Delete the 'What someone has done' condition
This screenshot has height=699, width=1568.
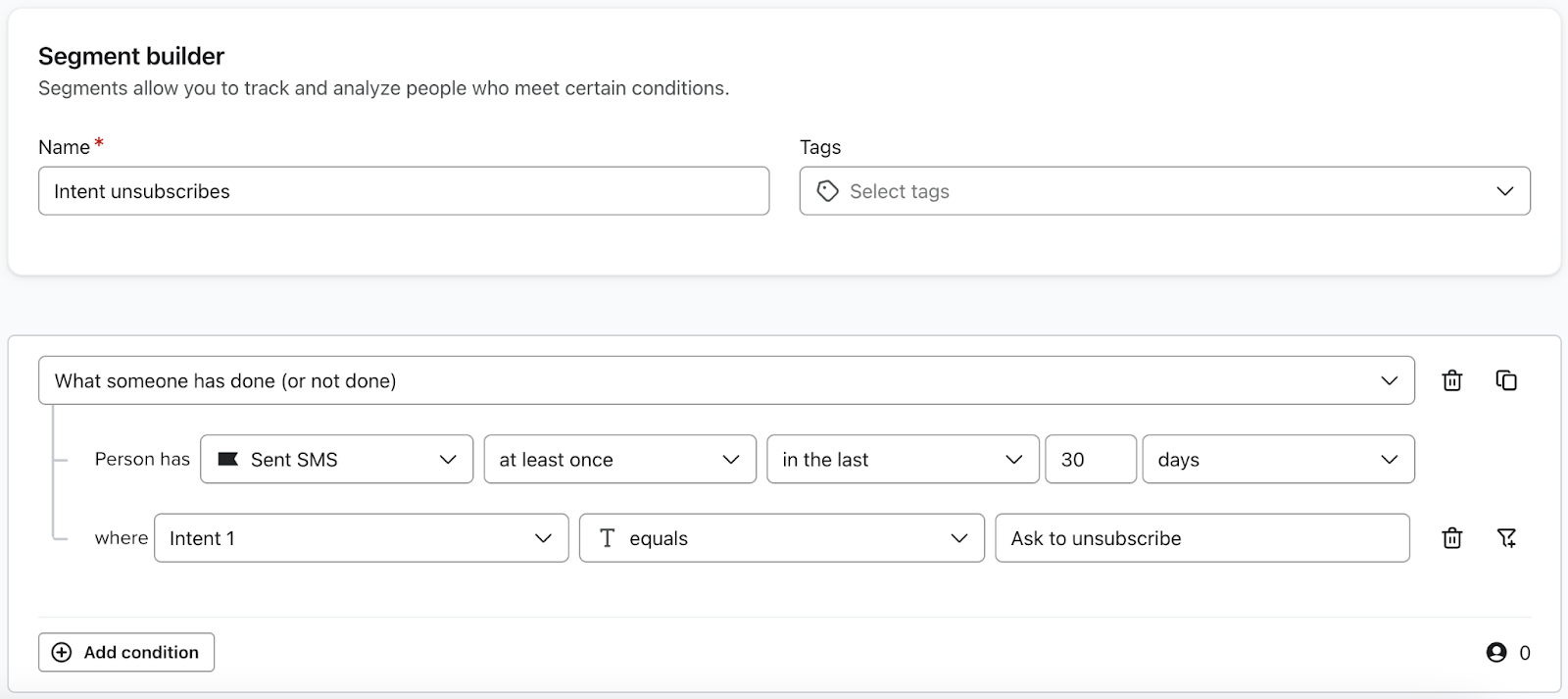1451,380
